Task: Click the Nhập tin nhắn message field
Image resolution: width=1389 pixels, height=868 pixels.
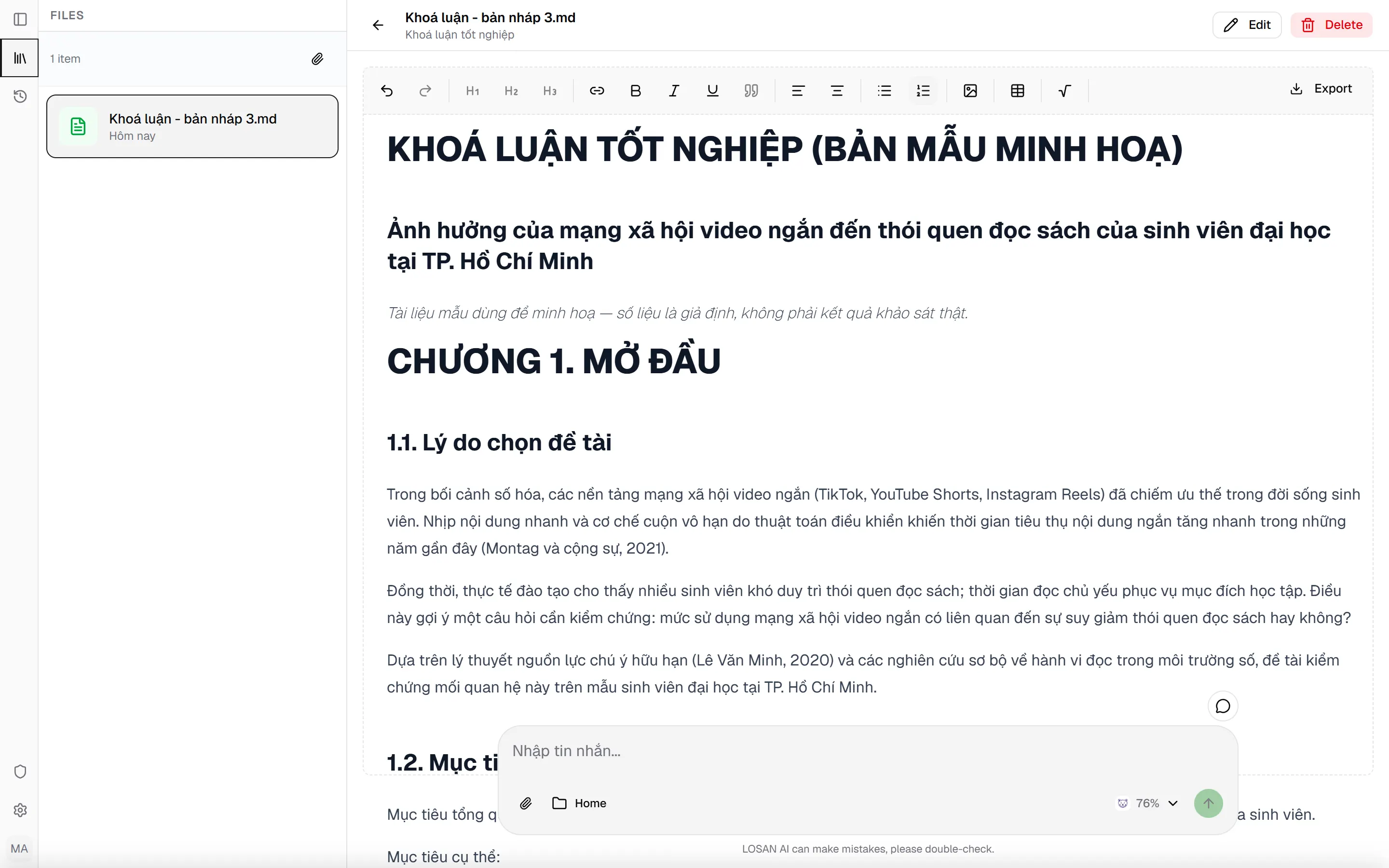Action: 867,751
